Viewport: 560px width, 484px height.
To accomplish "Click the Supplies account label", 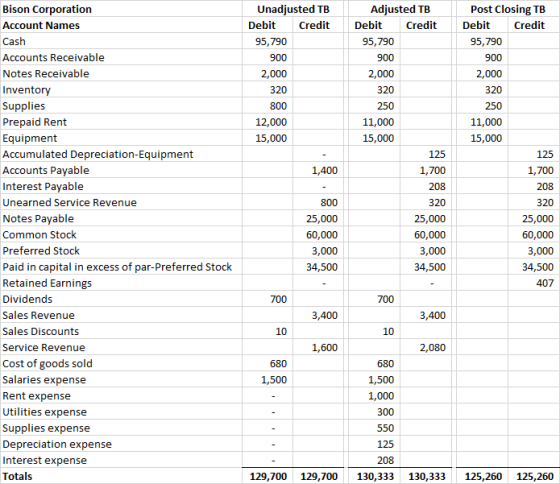I will point(24,106).
